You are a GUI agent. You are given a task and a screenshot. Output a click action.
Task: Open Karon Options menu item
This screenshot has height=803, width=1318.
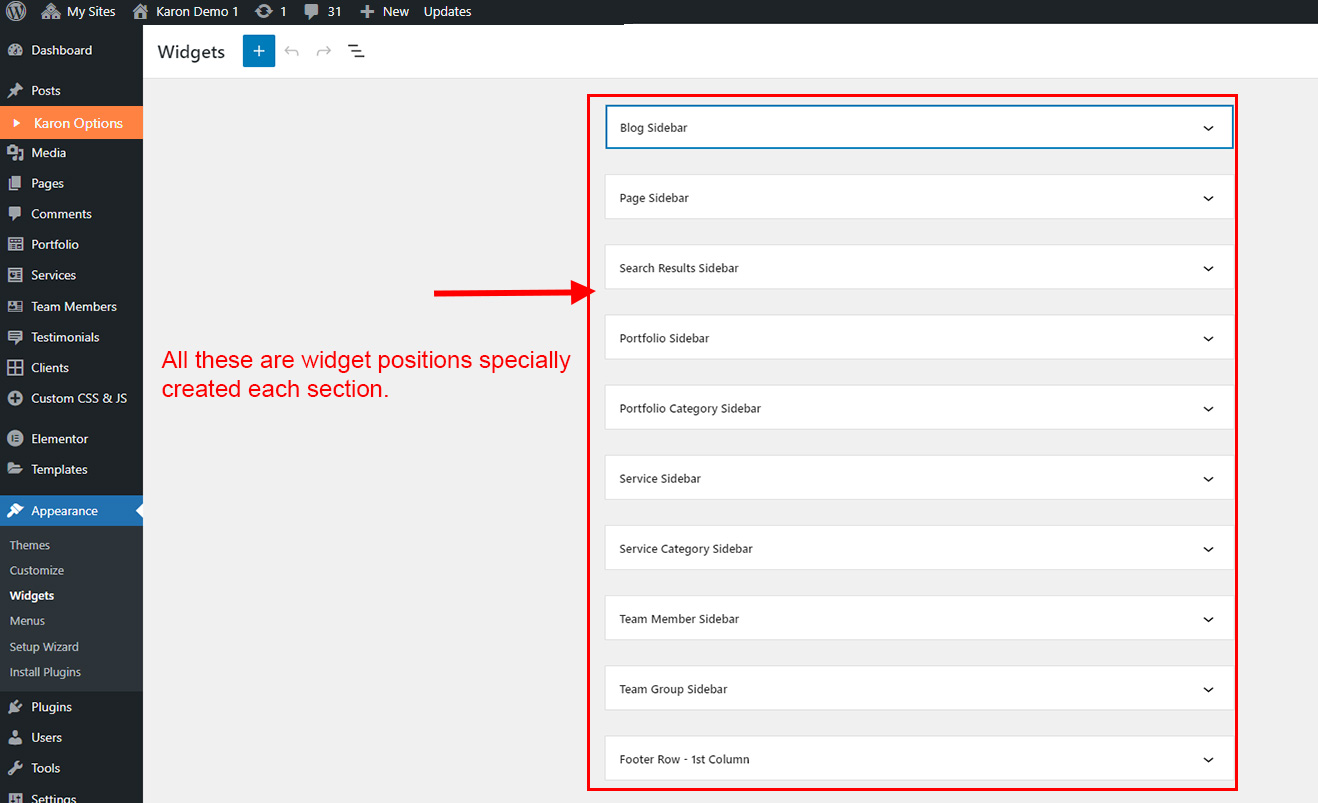[x=78, y=123]
